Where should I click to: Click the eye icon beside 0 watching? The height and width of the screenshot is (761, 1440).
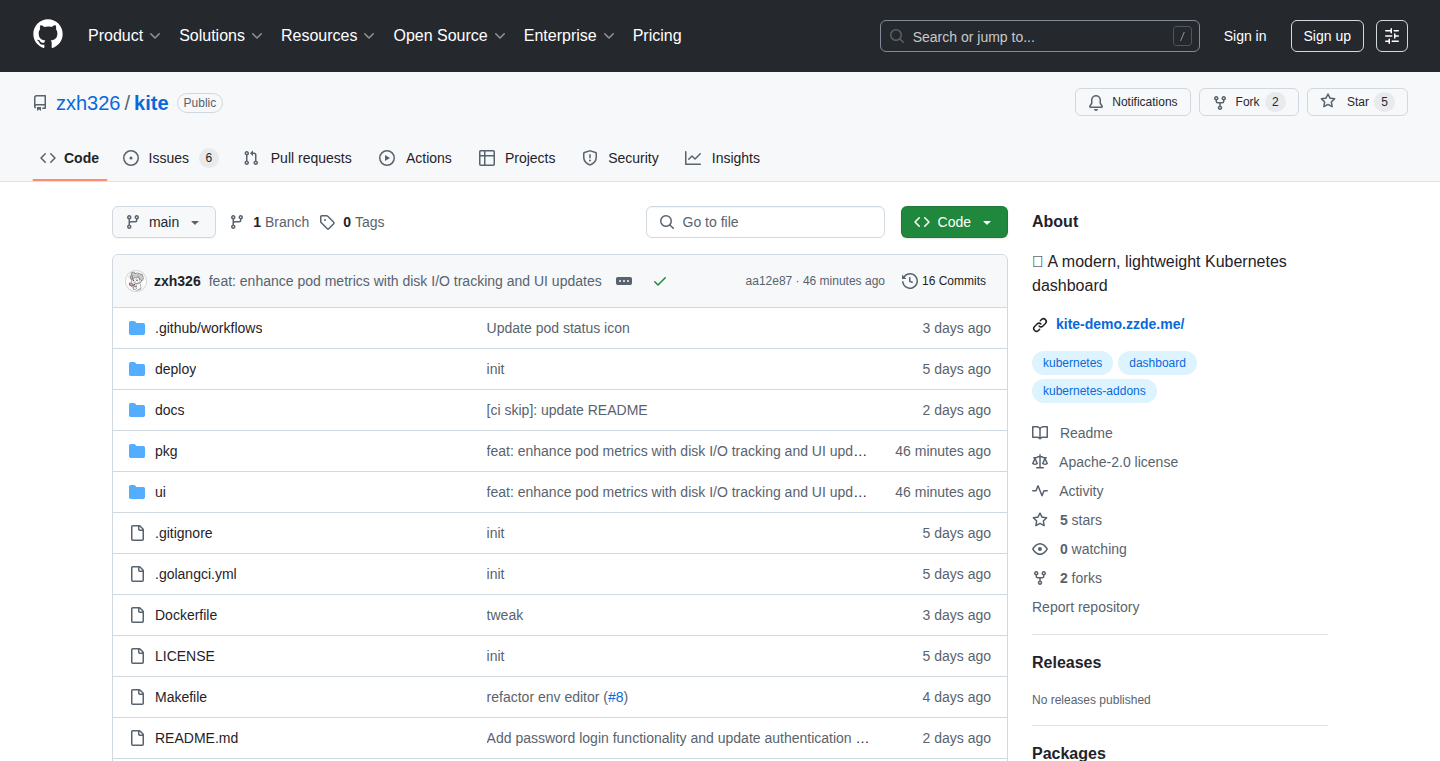(1040, 549)
